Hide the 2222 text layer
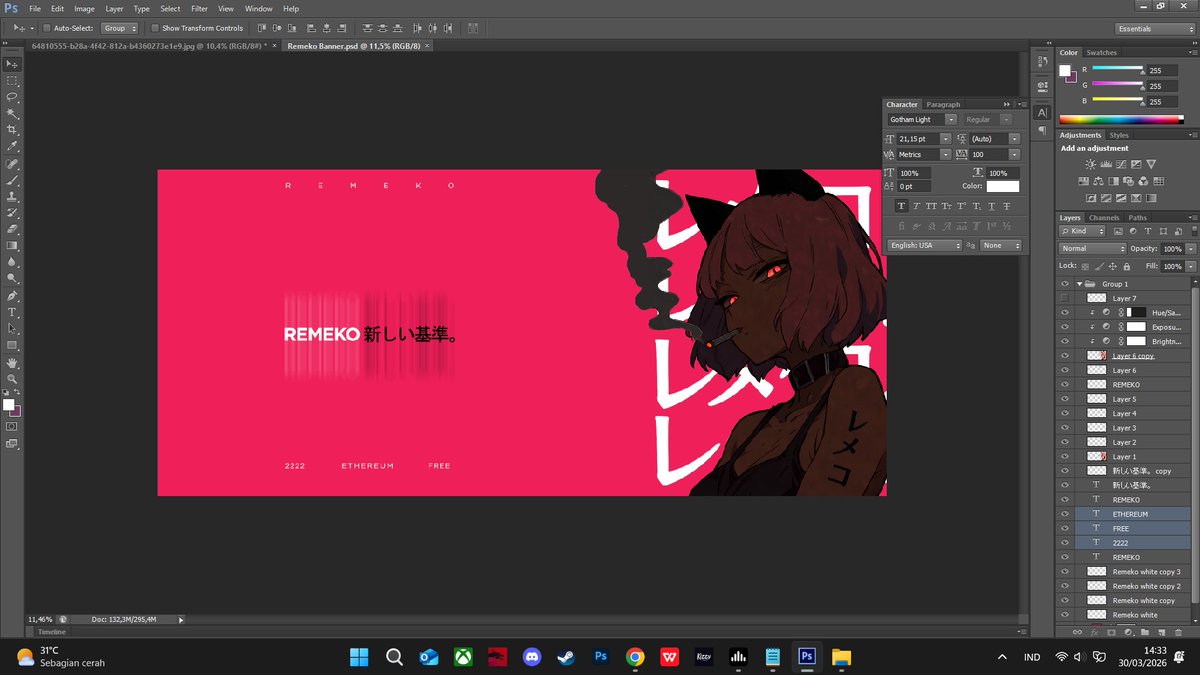 click(x=1065, y=543)
